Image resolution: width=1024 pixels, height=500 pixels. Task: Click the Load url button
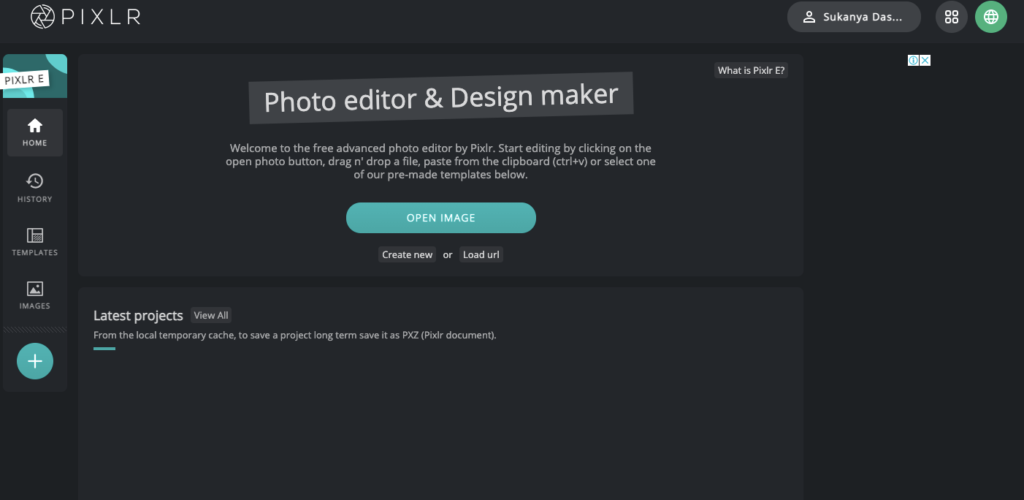[x=481, y=255]
